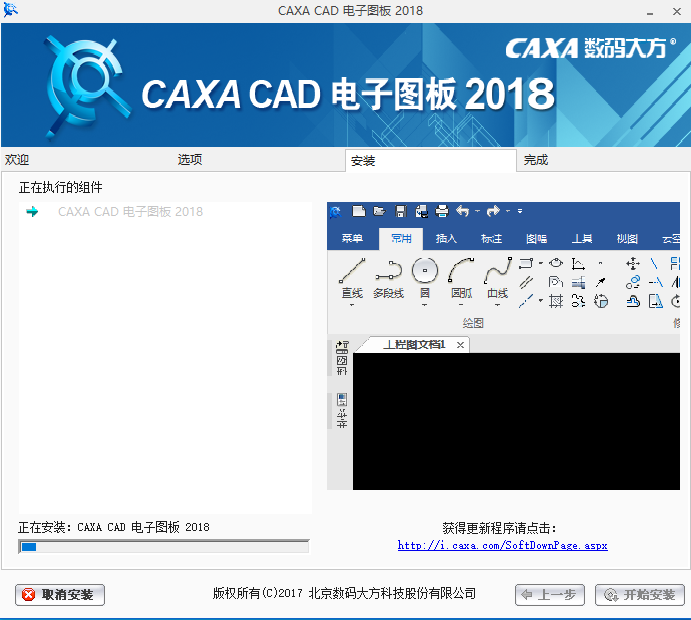Close the 工程图文档1 tab in the preview
The width and height of the screenshot is (691, 620).
tap(461, 345)
